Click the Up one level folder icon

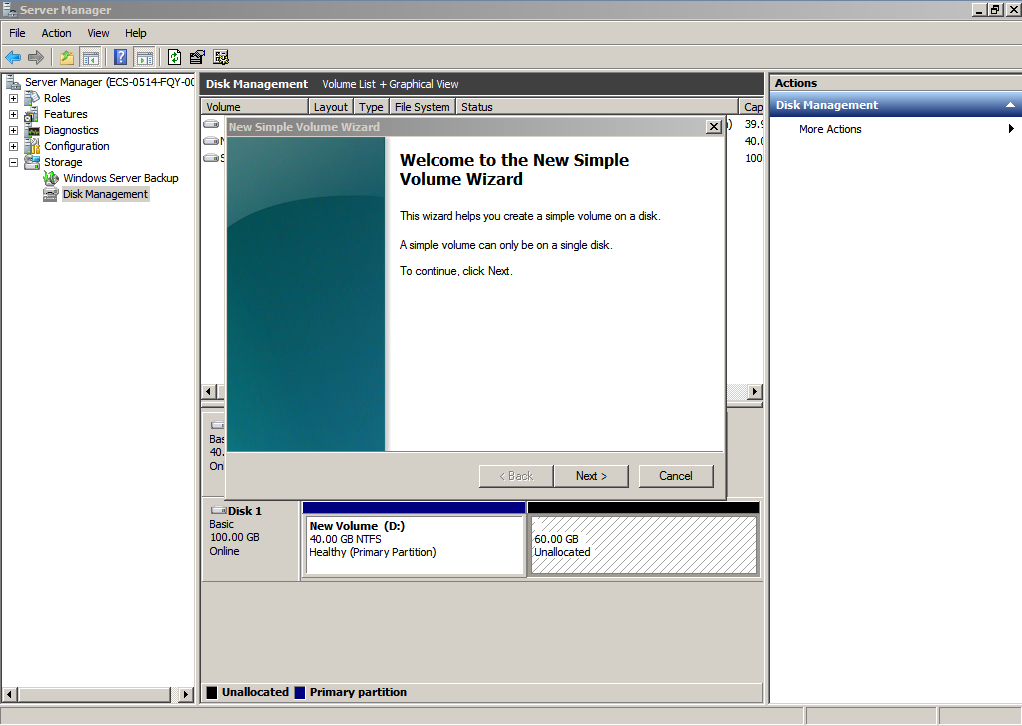[x=66, y=57]
